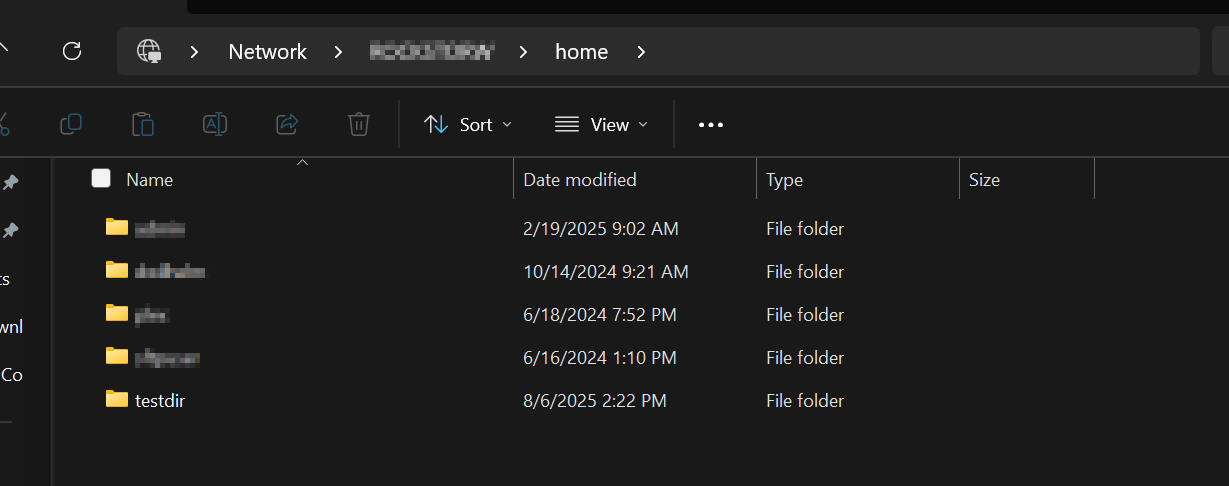This screenshot has width=1229, height=486.
Task: Toggle the select all checkbox
Action: point(101,179)
